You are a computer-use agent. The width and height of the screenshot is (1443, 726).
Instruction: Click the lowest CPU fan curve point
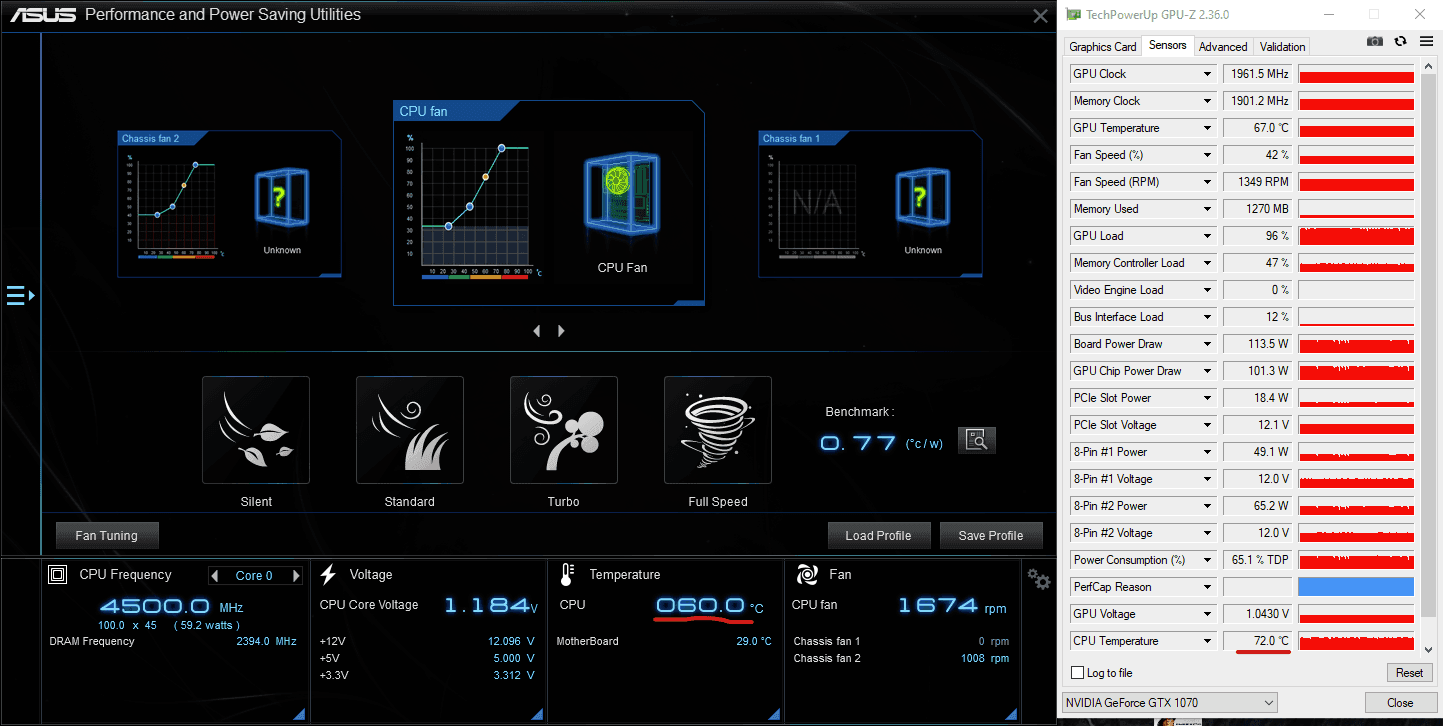point(448,227)
